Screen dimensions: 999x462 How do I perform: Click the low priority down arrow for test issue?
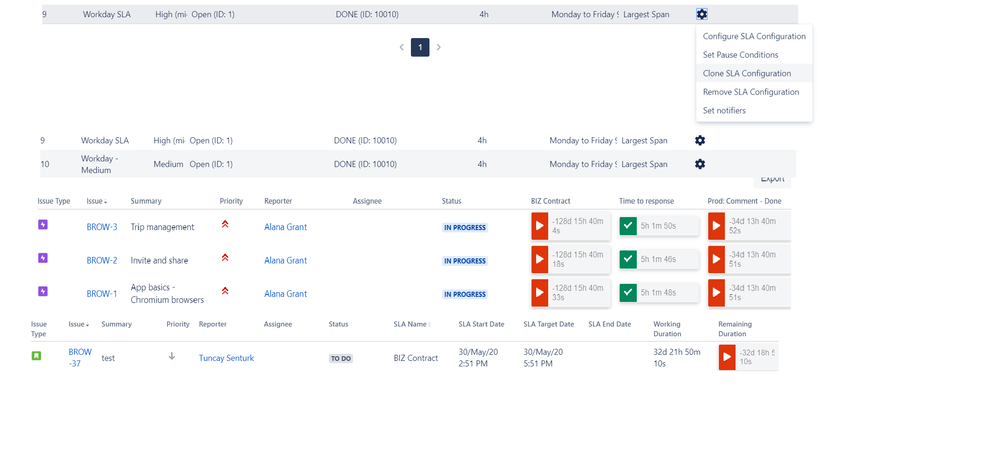171,356
